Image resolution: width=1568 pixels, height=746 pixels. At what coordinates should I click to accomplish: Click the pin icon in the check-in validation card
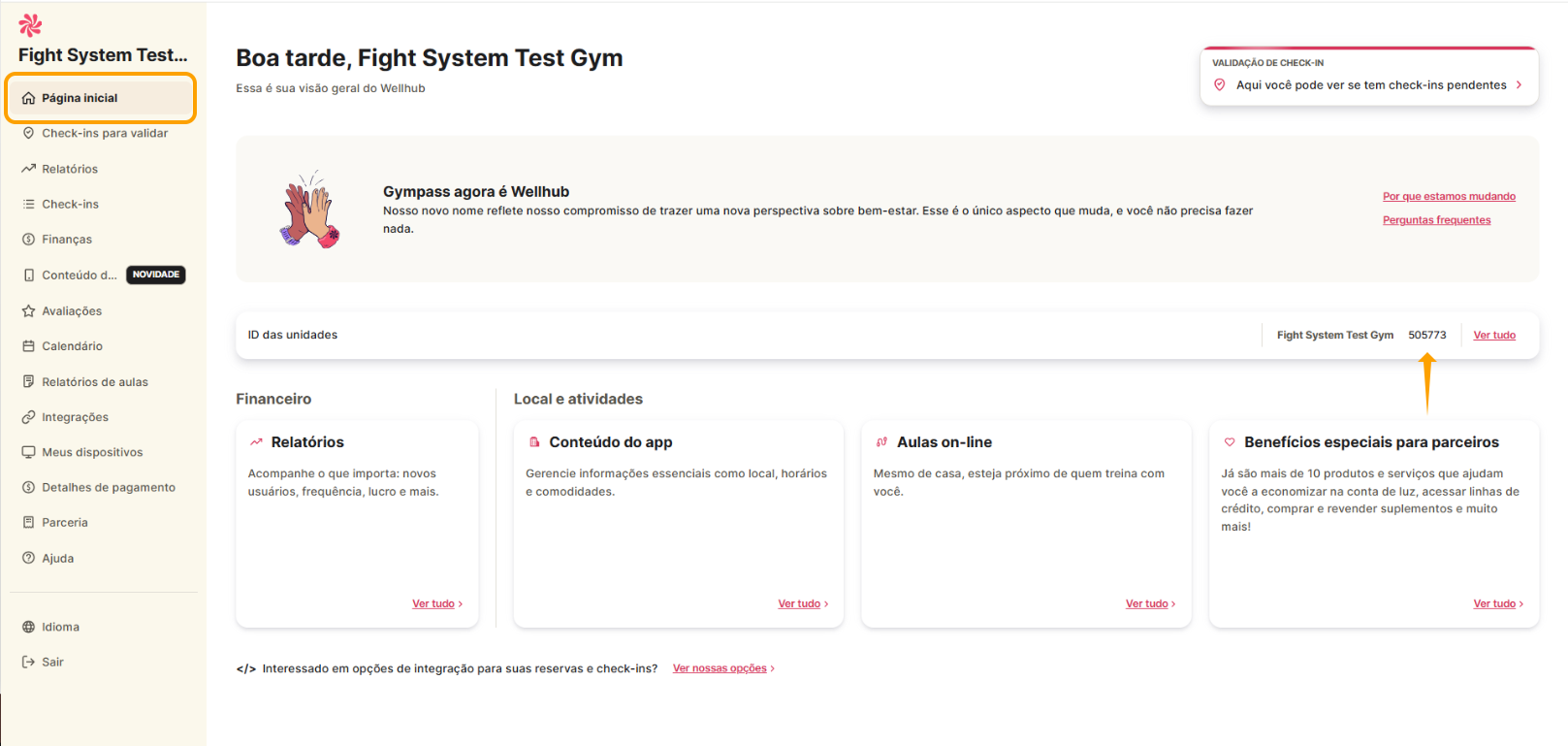(1220, 85)
